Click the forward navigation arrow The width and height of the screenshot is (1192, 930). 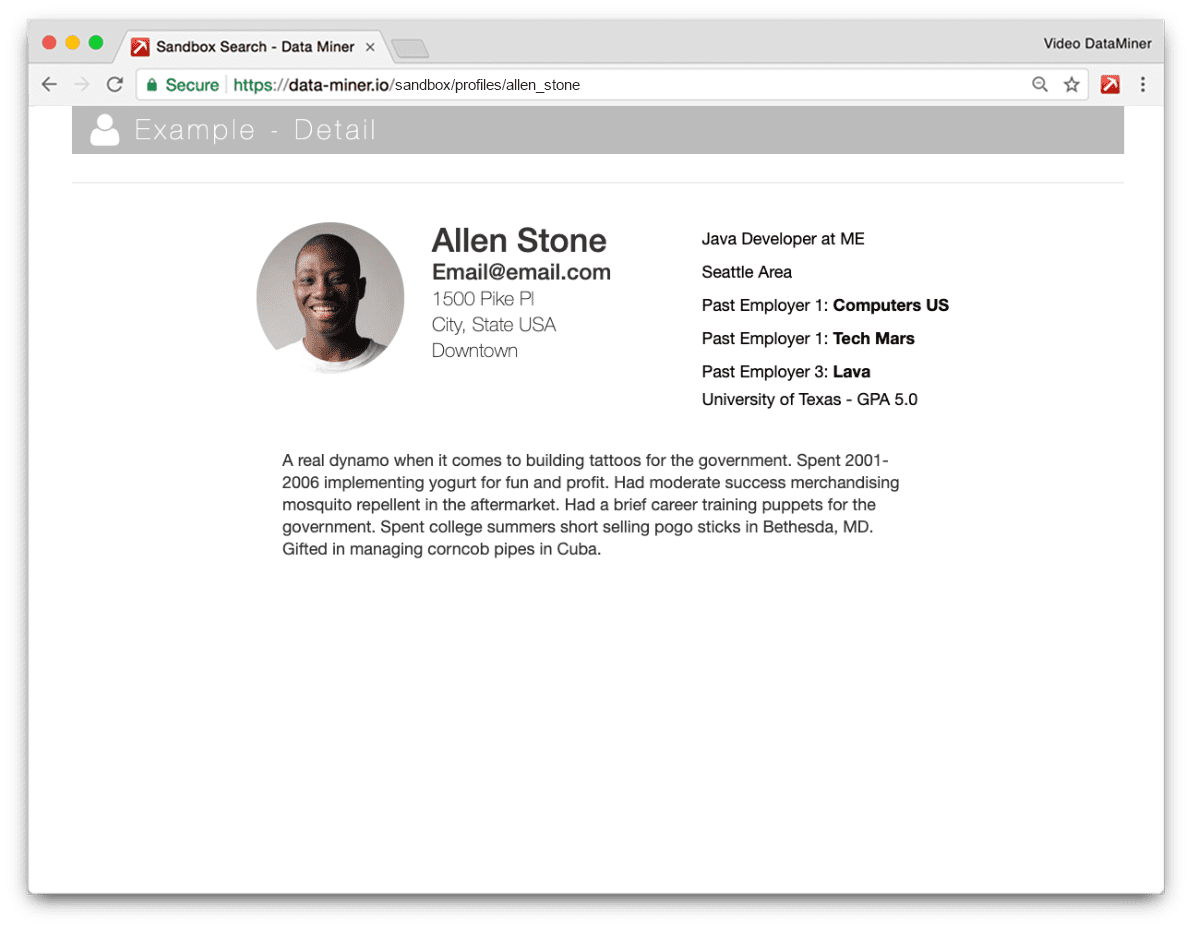point(82,85)
